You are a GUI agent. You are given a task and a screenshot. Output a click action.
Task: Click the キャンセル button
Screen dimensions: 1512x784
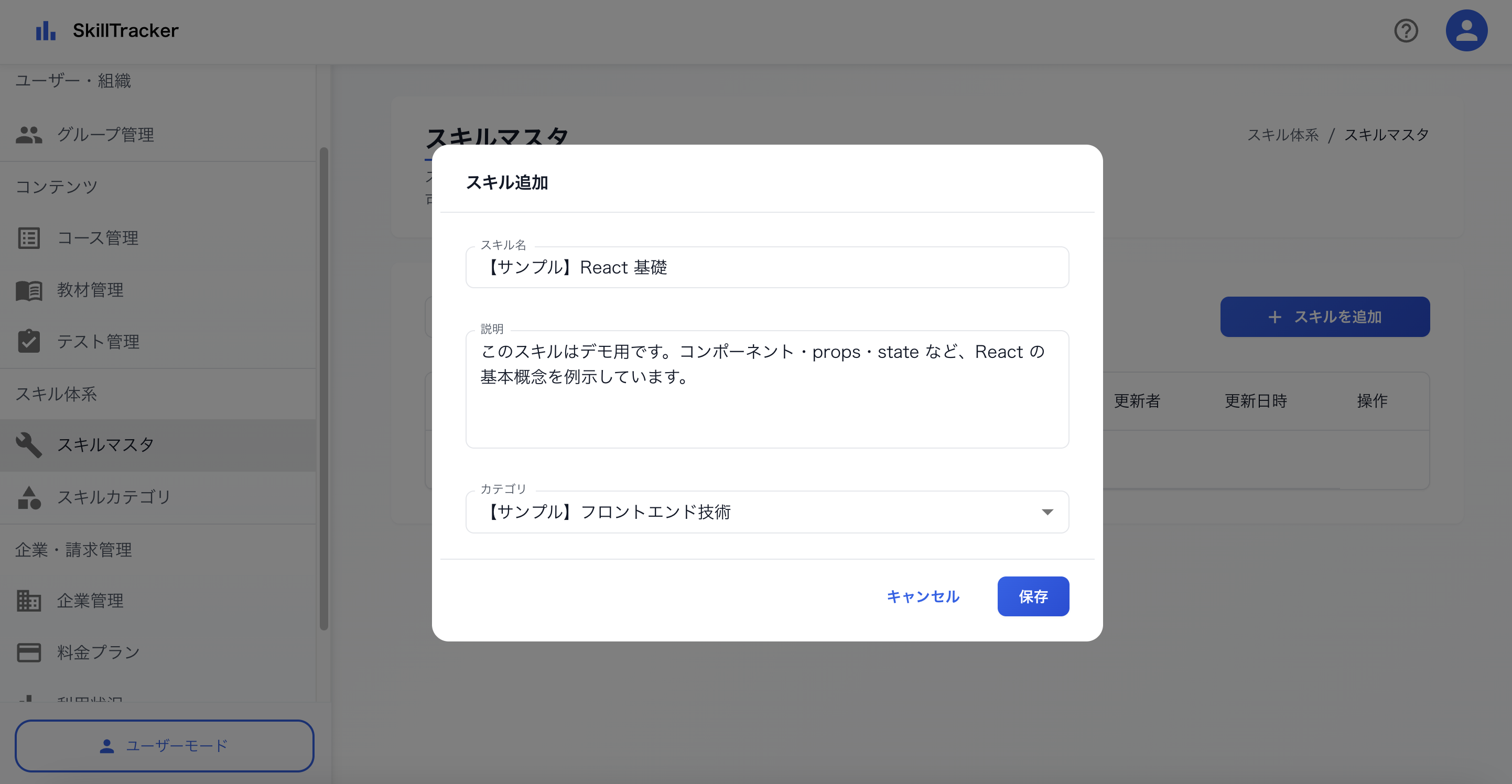[x=923, y=596]
